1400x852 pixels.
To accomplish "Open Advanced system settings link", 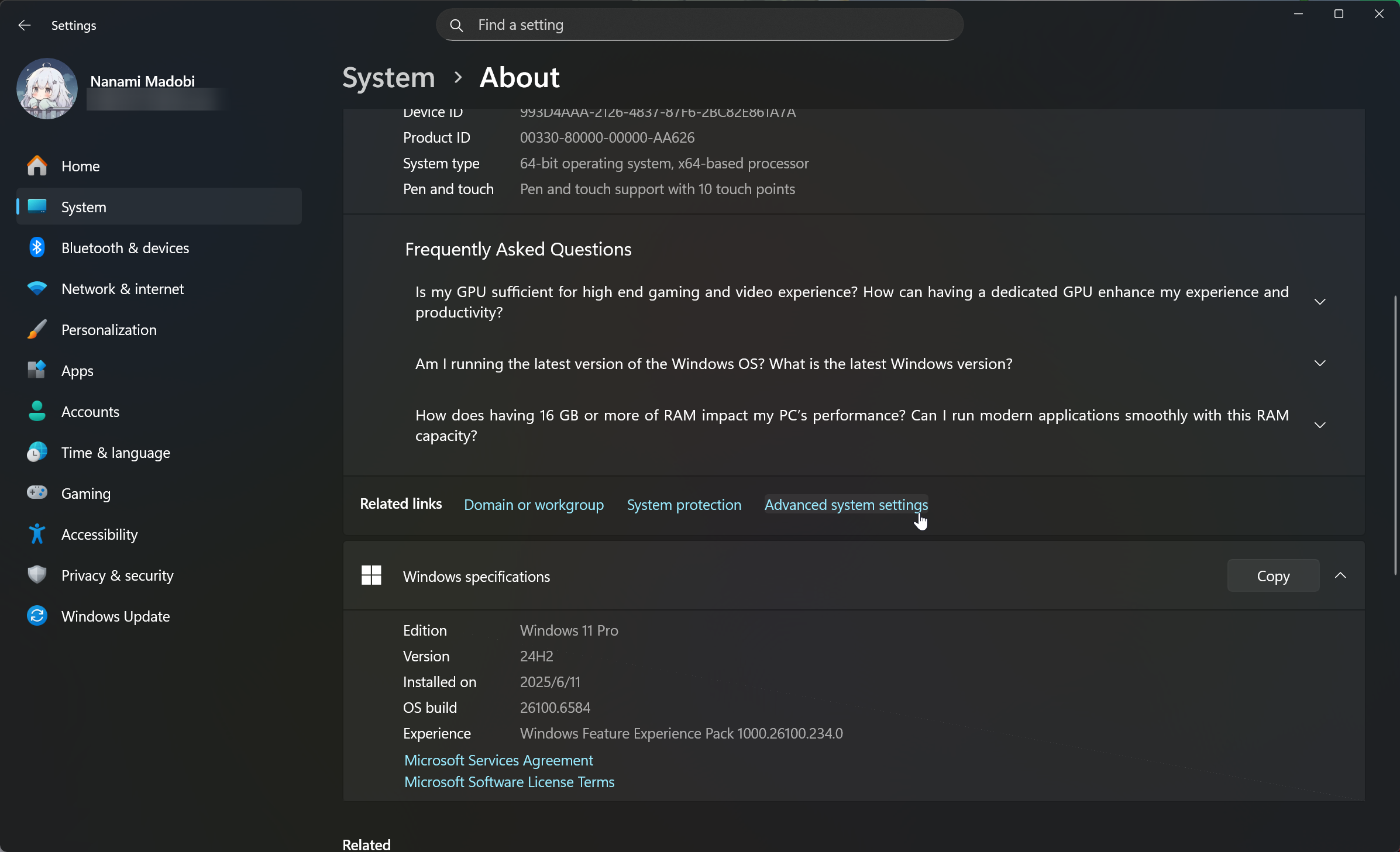I will tap(846, 505).
